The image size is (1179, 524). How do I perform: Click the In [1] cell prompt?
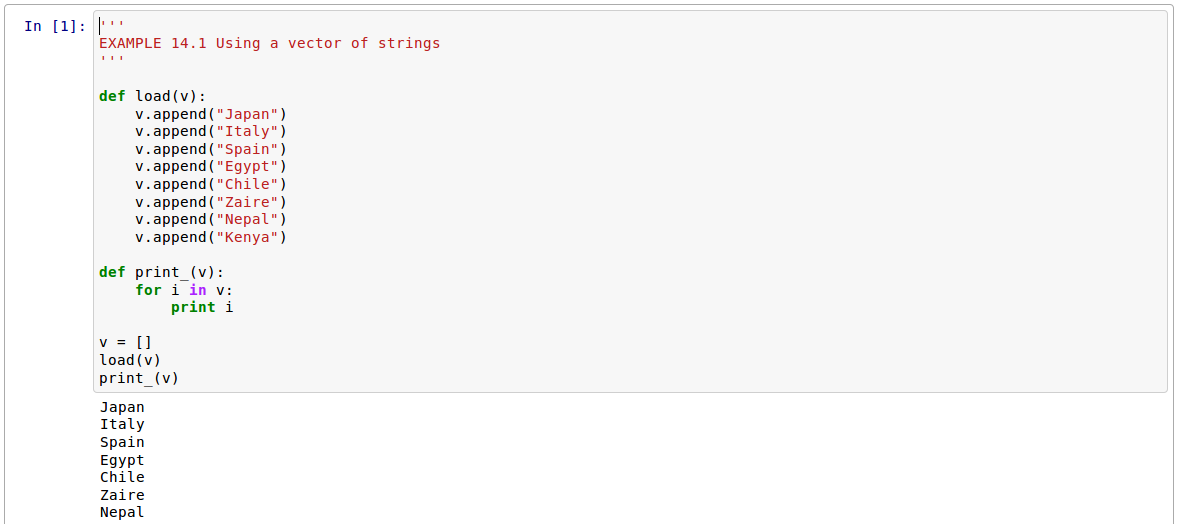point(54,26)
